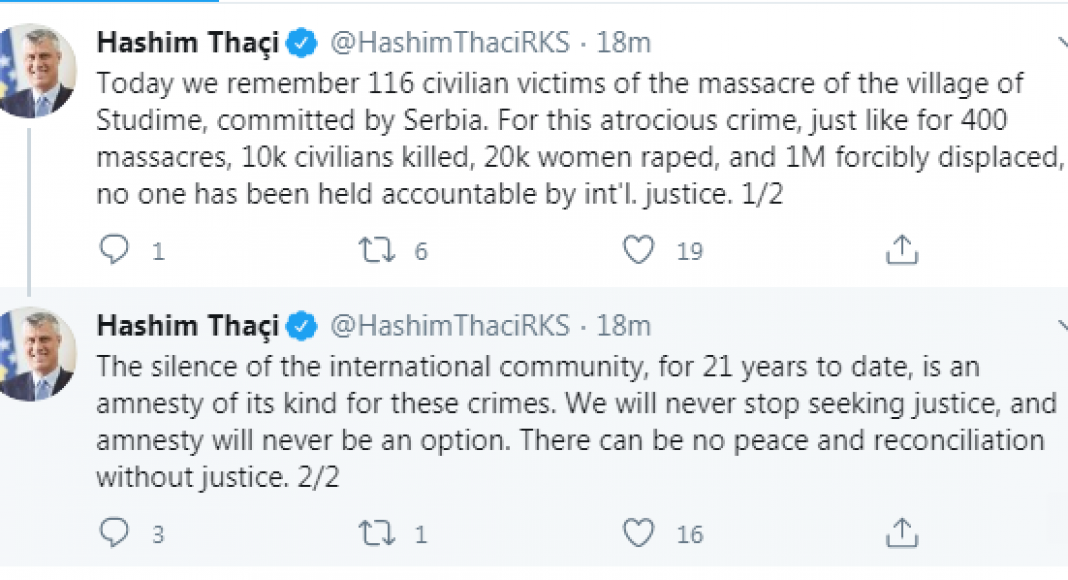
Task: Open Hashim Thaçi's profile from first tweet name
Action: (x=188, y=43)
